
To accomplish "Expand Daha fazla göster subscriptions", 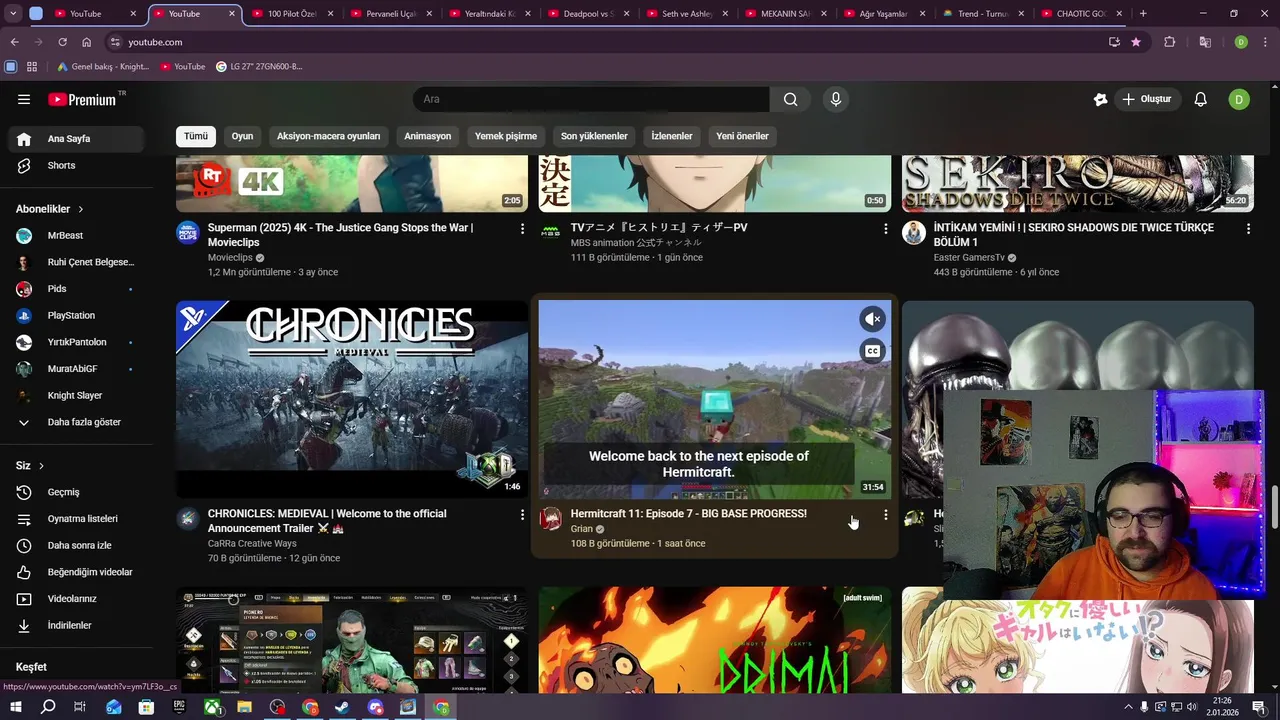I will pos(77,422).
